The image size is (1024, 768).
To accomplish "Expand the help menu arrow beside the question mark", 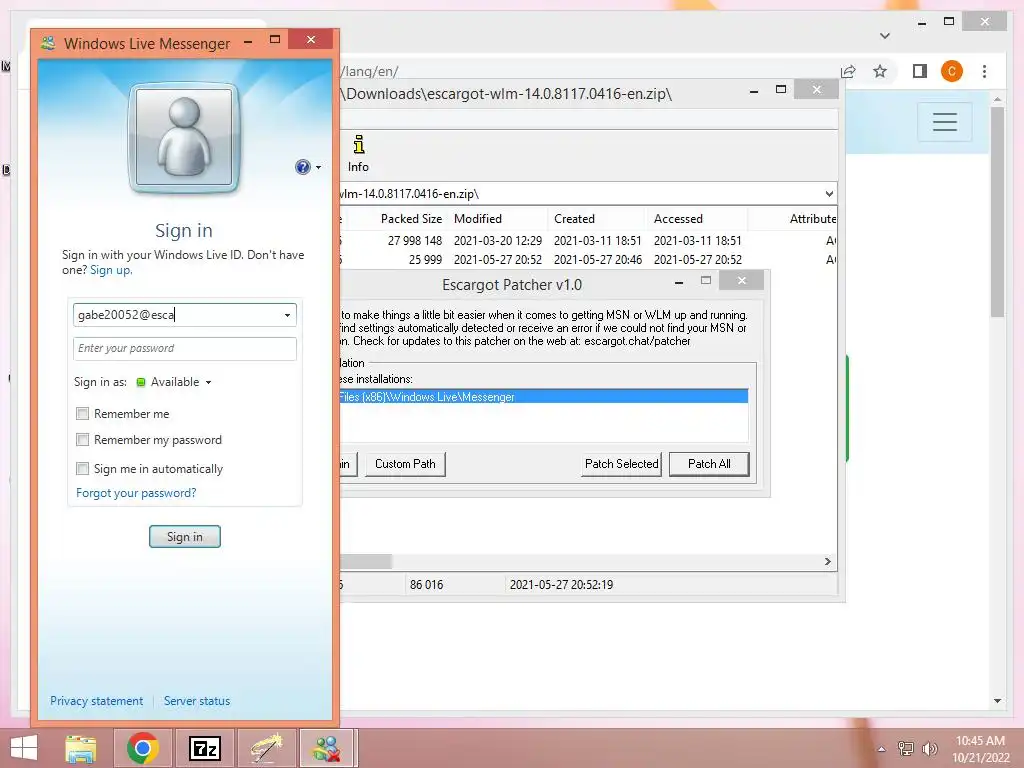I will 319,168.
